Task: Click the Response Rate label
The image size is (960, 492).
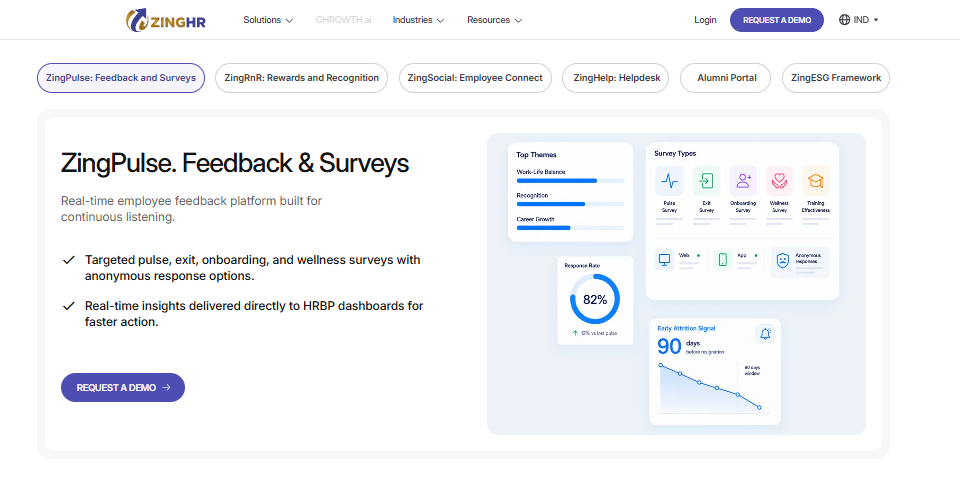Action: tap(582, 266)
